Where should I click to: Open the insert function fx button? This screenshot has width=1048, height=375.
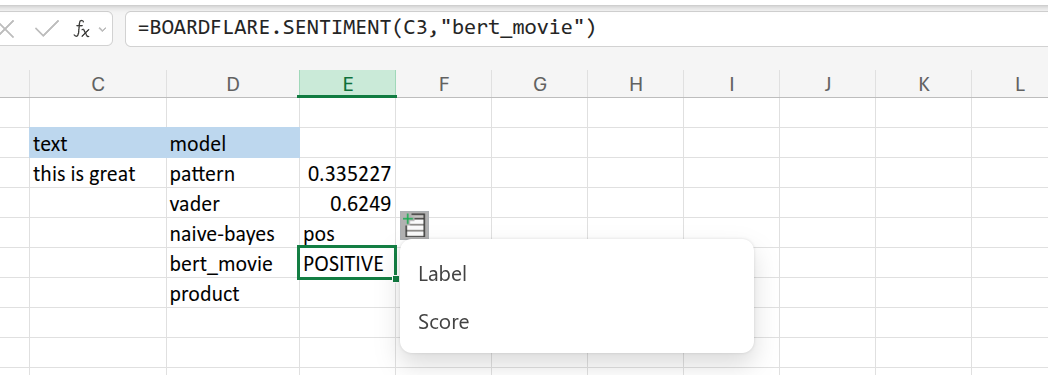[82, 29]
